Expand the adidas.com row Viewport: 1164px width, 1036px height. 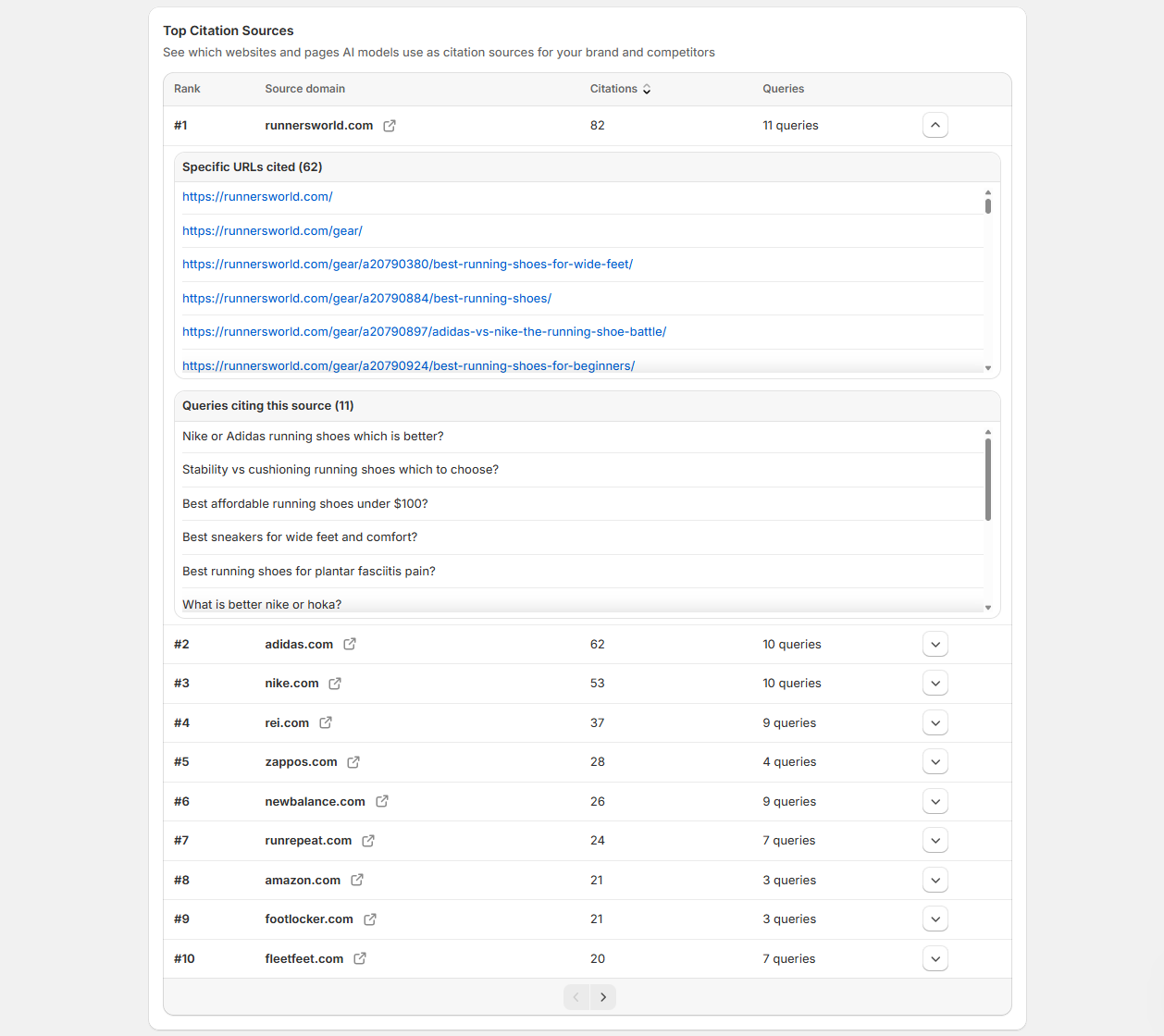pyautogui.click(x=935, y=644)
